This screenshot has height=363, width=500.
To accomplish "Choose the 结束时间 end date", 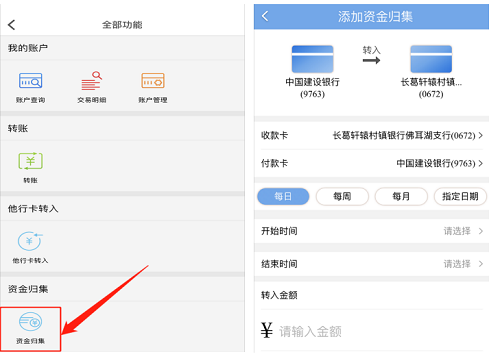I will tap(371, 264).
